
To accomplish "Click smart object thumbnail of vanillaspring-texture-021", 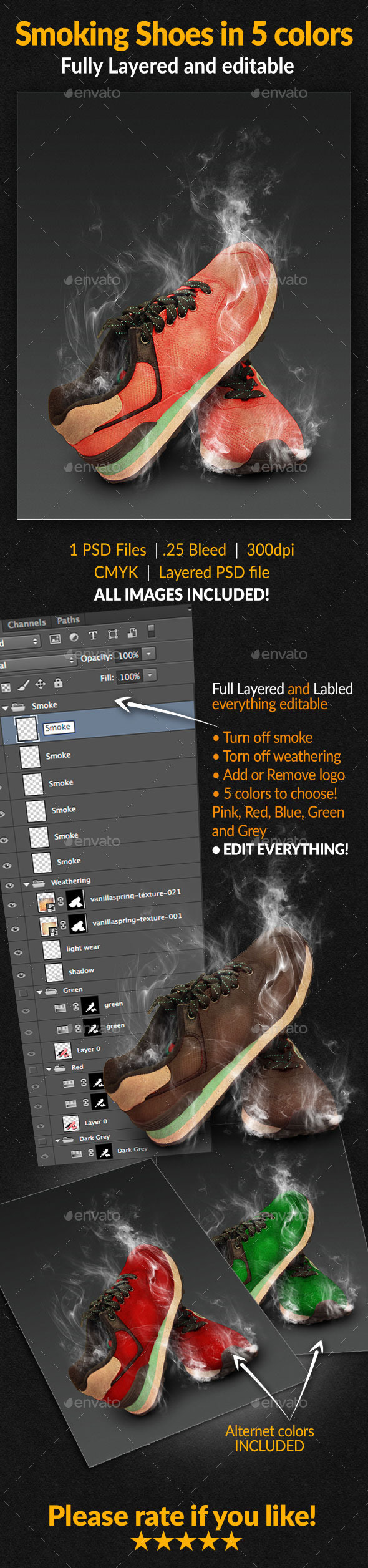I will pyautogui.click(x=46, y=902).
